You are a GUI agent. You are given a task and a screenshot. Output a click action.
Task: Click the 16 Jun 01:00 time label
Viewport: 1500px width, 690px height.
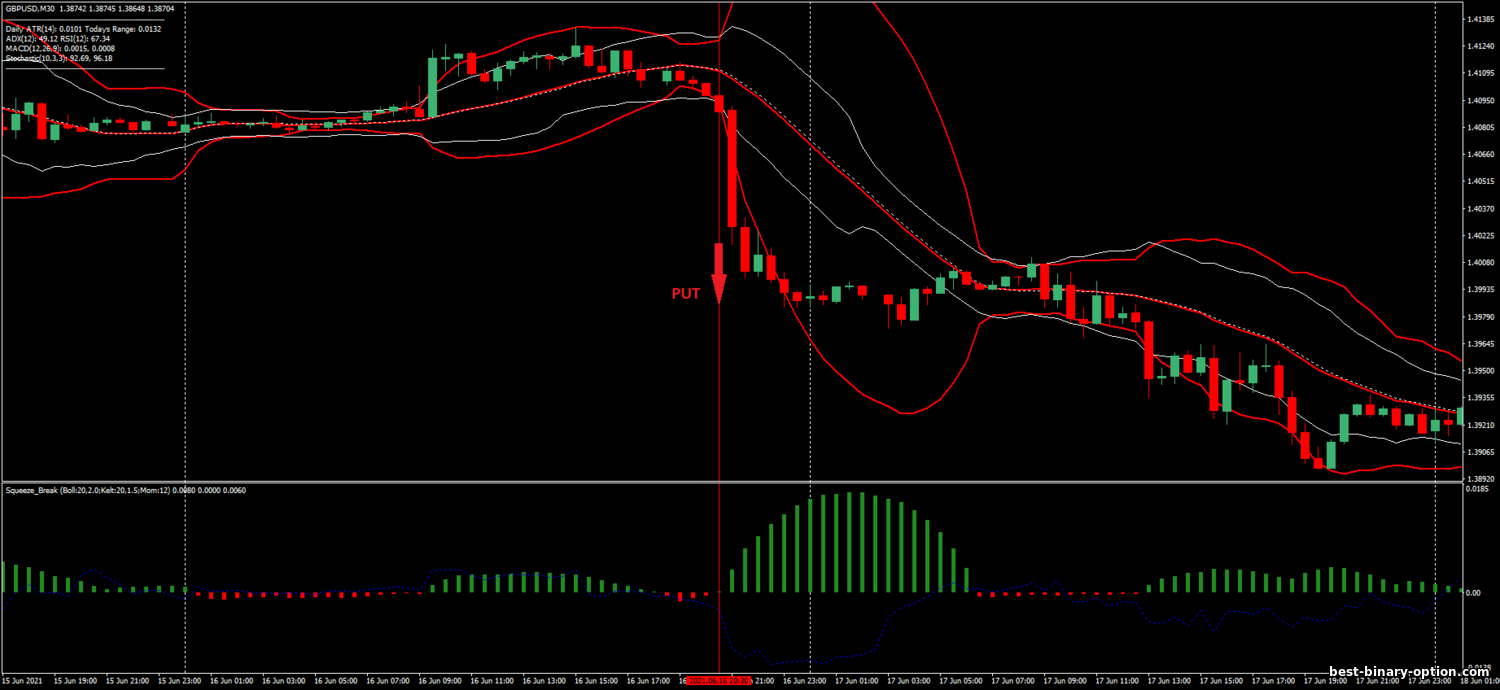coord(230,681)
